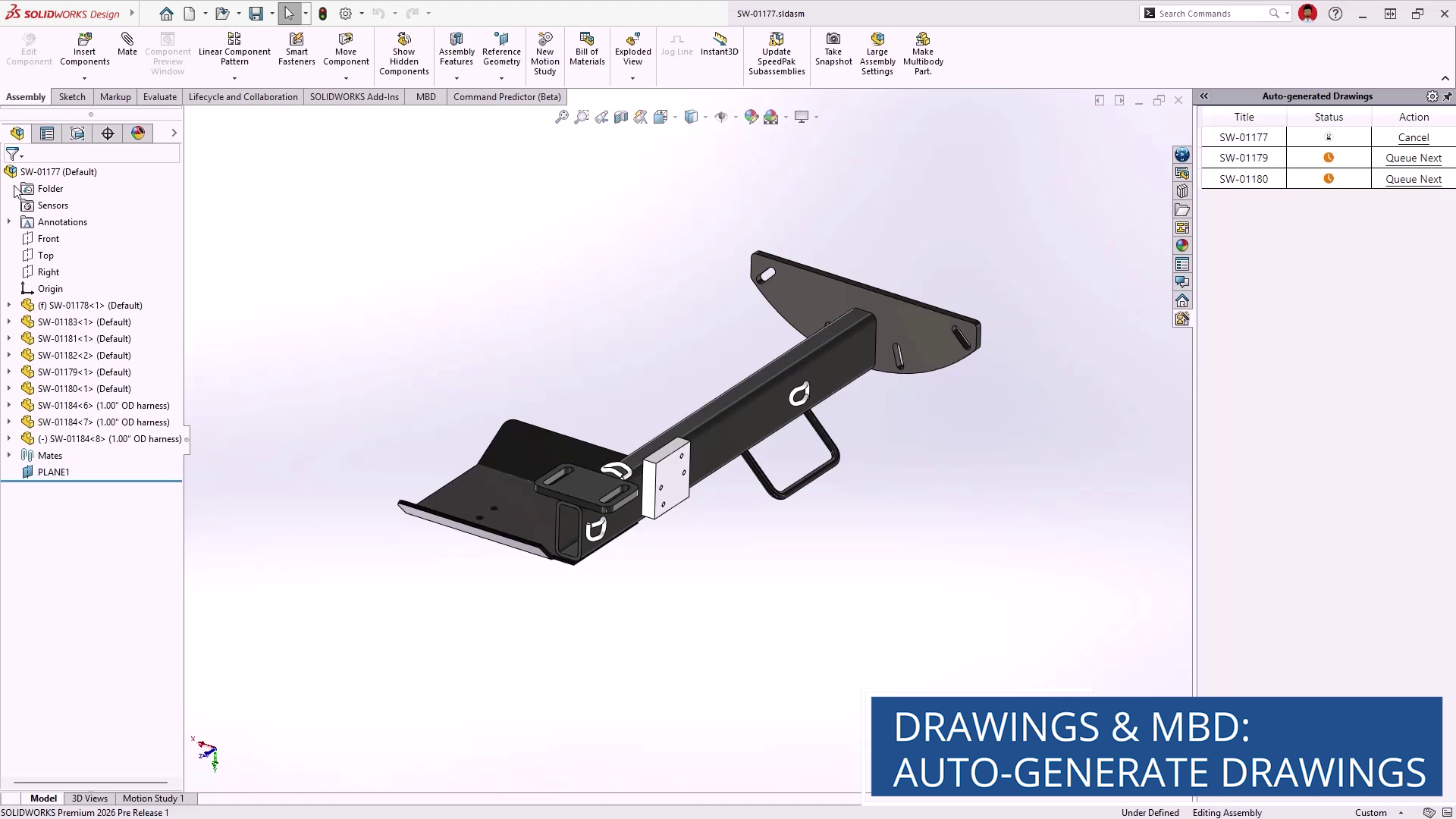Toggle Large Assembly Settings
The width and height of the screenshot is (1456, 819).
(x=877, y=39)
